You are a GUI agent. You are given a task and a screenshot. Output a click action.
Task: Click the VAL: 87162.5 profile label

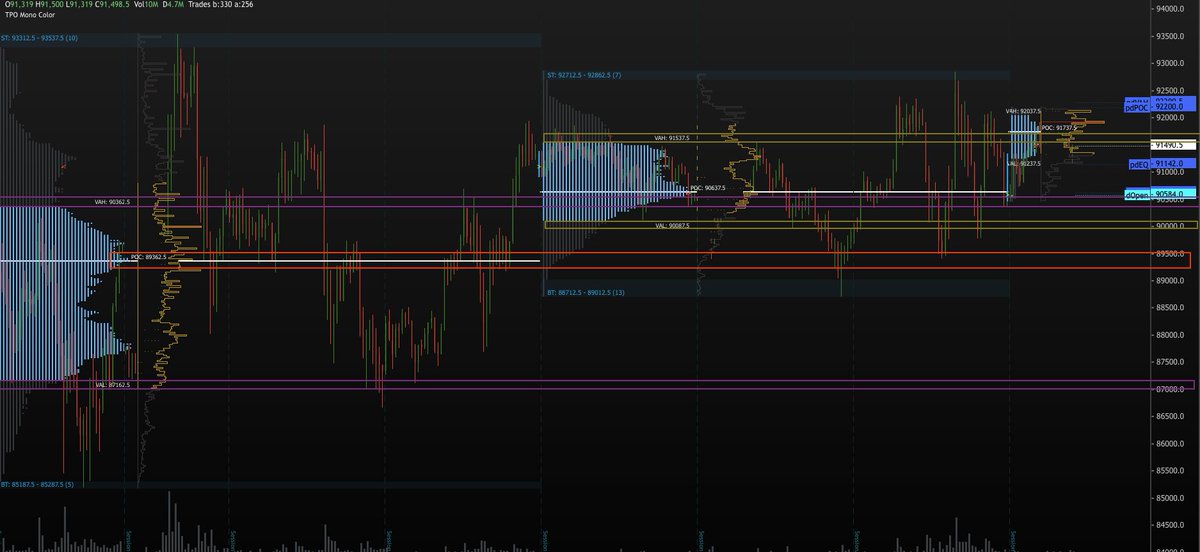coord(113,384)
